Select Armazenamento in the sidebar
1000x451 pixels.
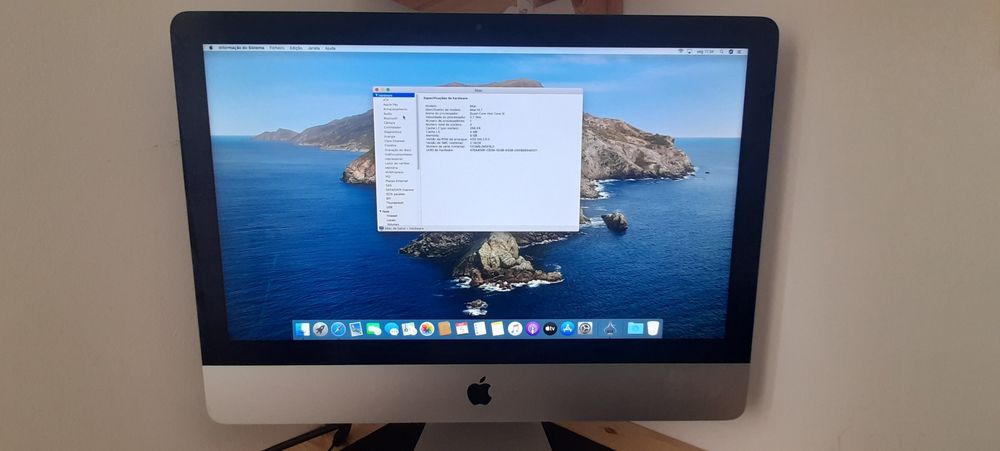(395, 109)
